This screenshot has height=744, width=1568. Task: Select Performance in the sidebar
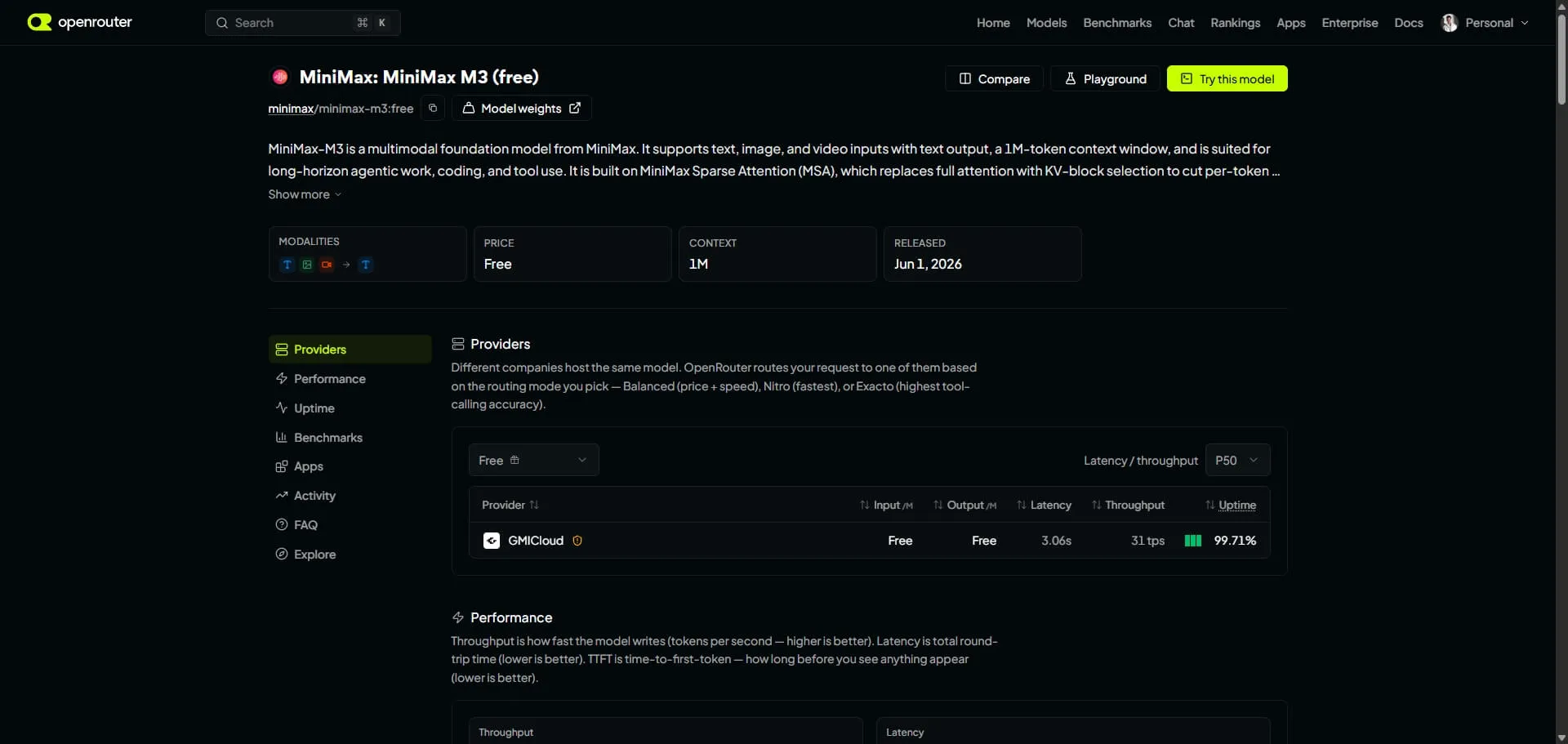(350, 378)
